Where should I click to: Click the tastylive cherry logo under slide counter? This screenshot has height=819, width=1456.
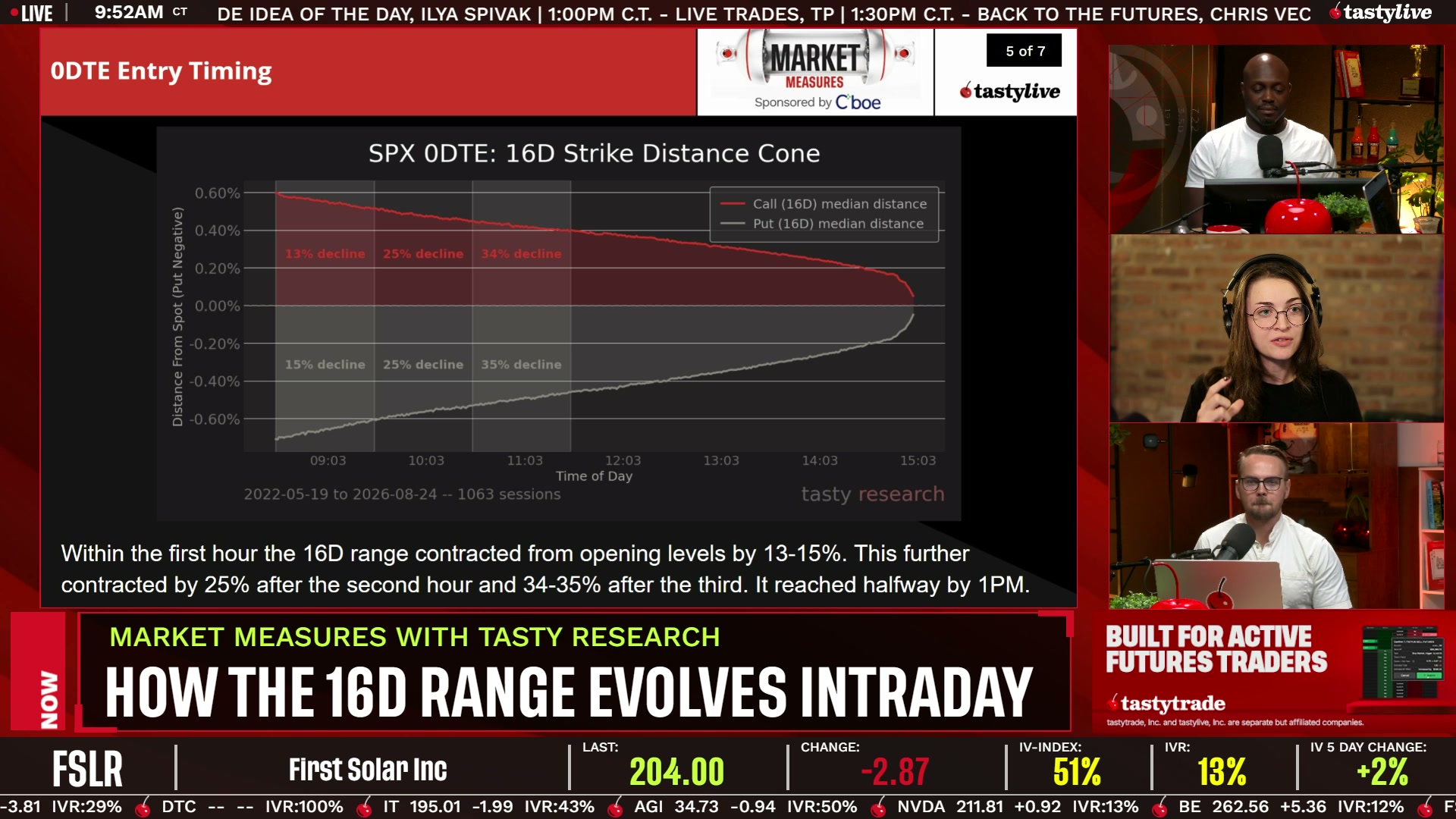point(1009,91)
